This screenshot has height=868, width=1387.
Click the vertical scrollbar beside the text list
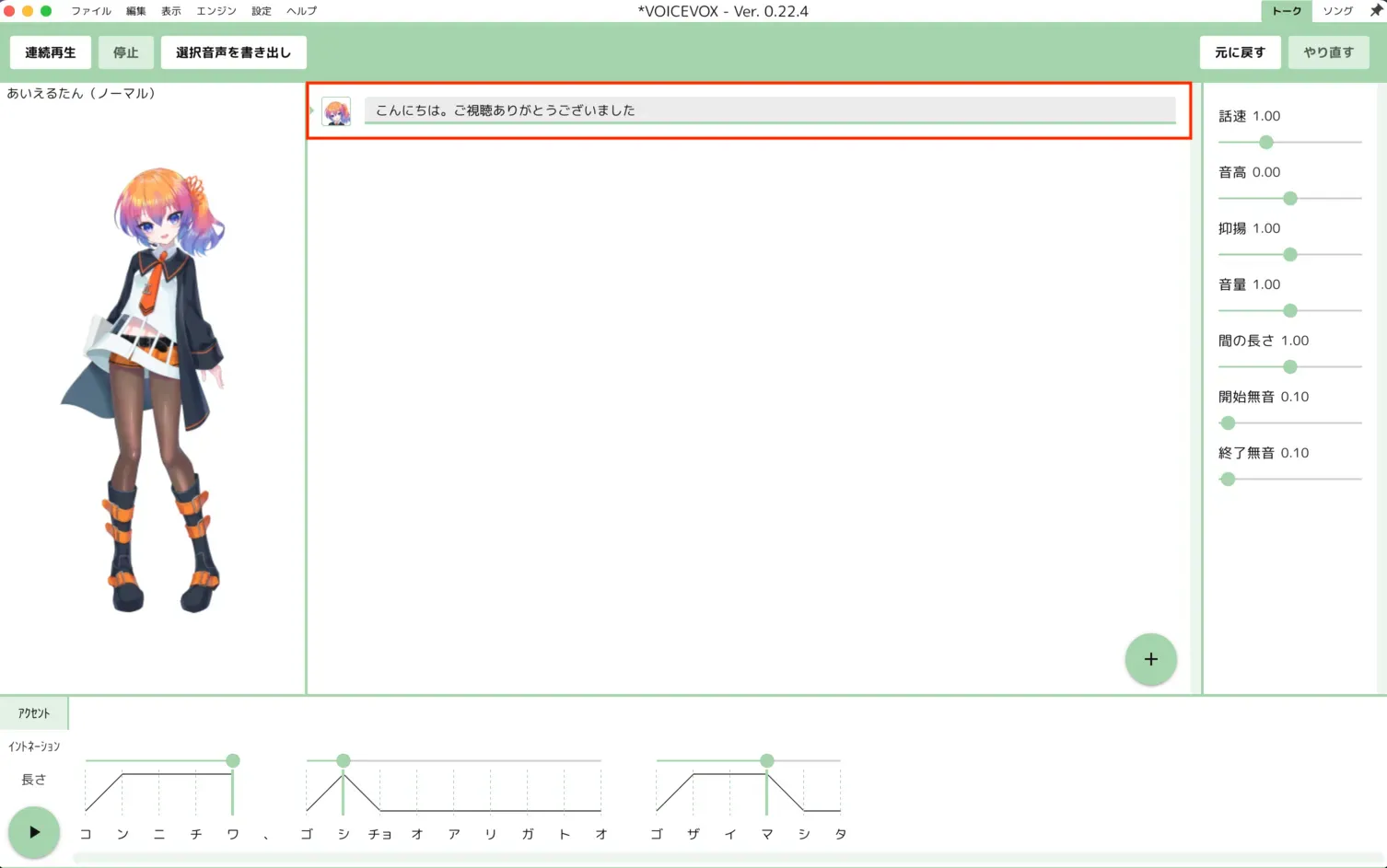(x=1196, y=387)
